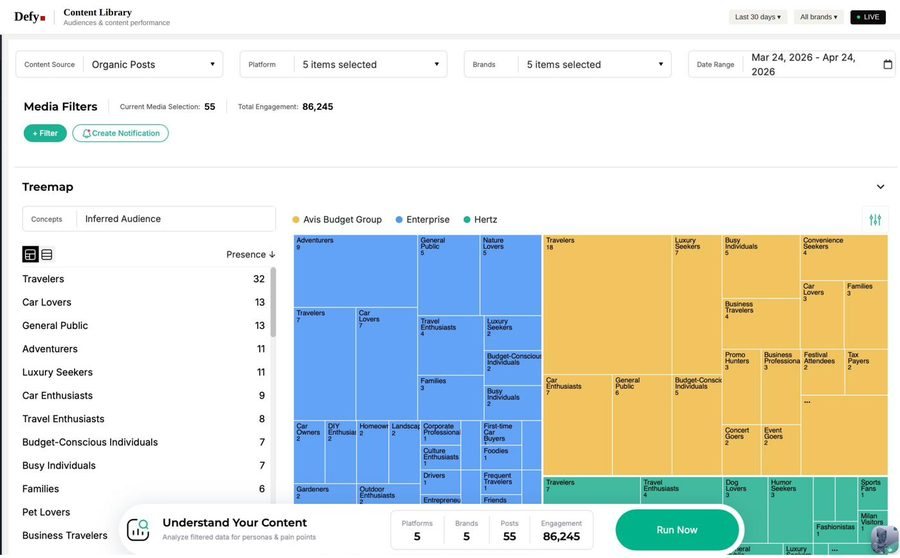Select Car Enthusiasts row in audience list
The image size is (900, 558).
click(x=143, y=396)
